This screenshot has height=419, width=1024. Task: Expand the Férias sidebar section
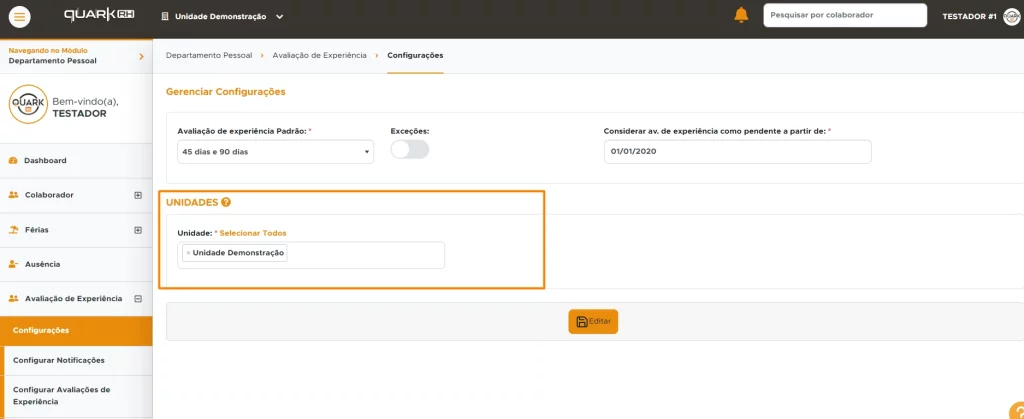click(138, 229)
